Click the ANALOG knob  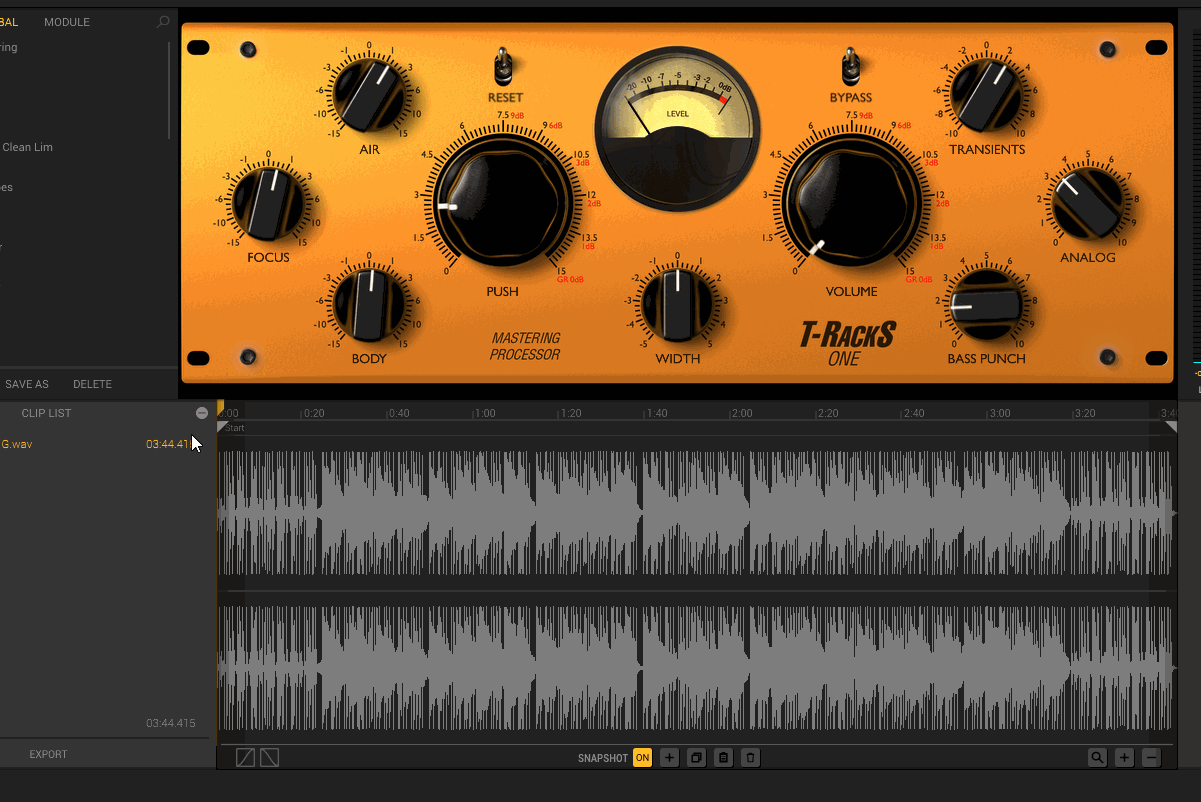click(1088, 203)
